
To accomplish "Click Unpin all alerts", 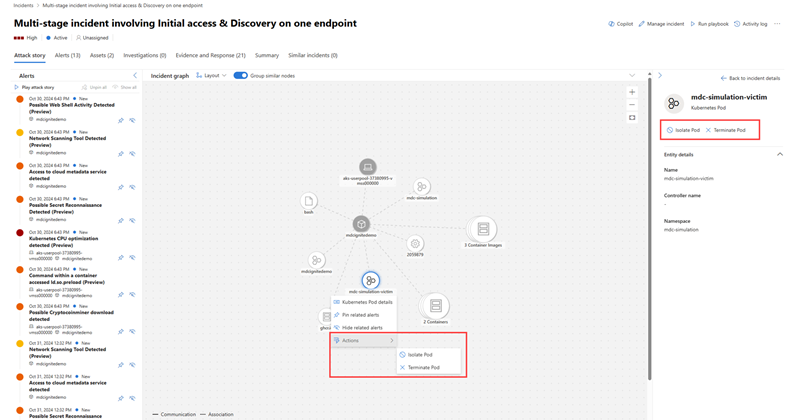I will (x=94, y=87).
